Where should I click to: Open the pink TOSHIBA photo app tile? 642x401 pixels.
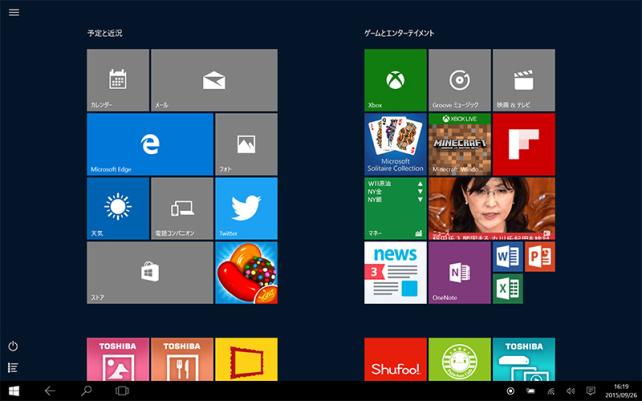tap(118, 359)
